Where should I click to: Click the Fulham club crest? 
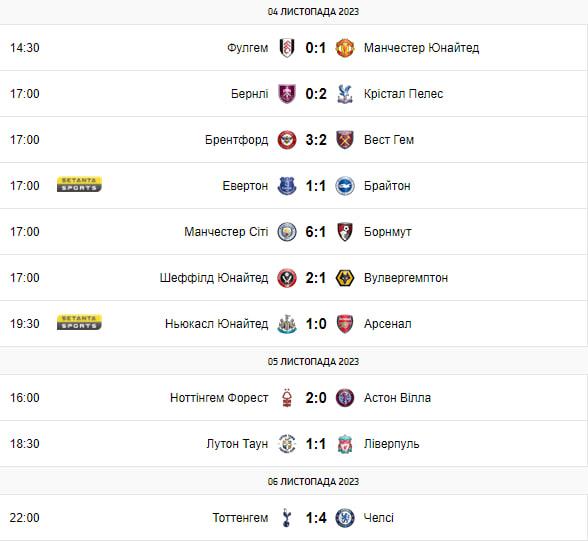coord(287,48)
